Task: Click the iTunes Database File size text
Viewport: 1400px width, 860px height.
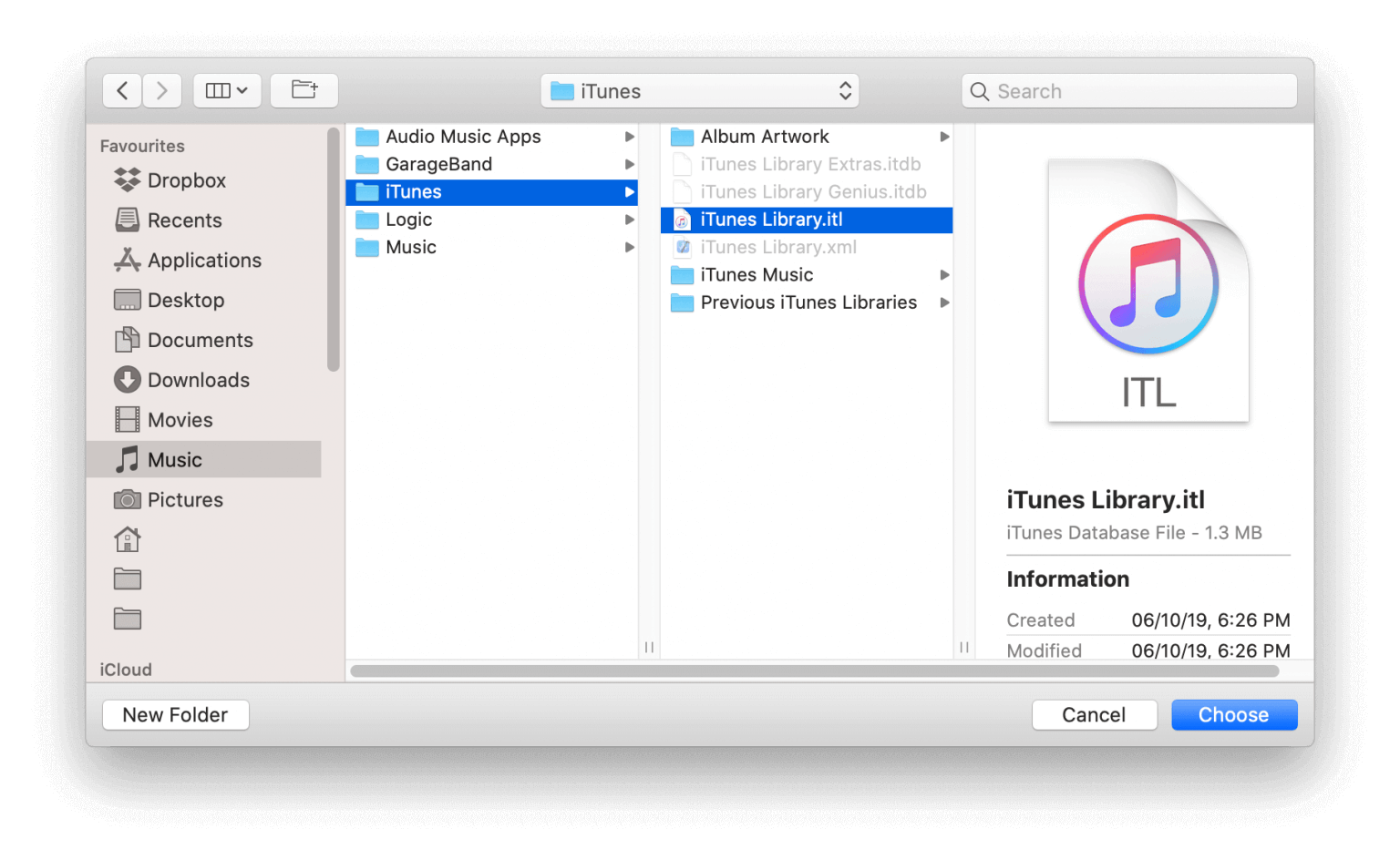Action: tap(1134, 533)
